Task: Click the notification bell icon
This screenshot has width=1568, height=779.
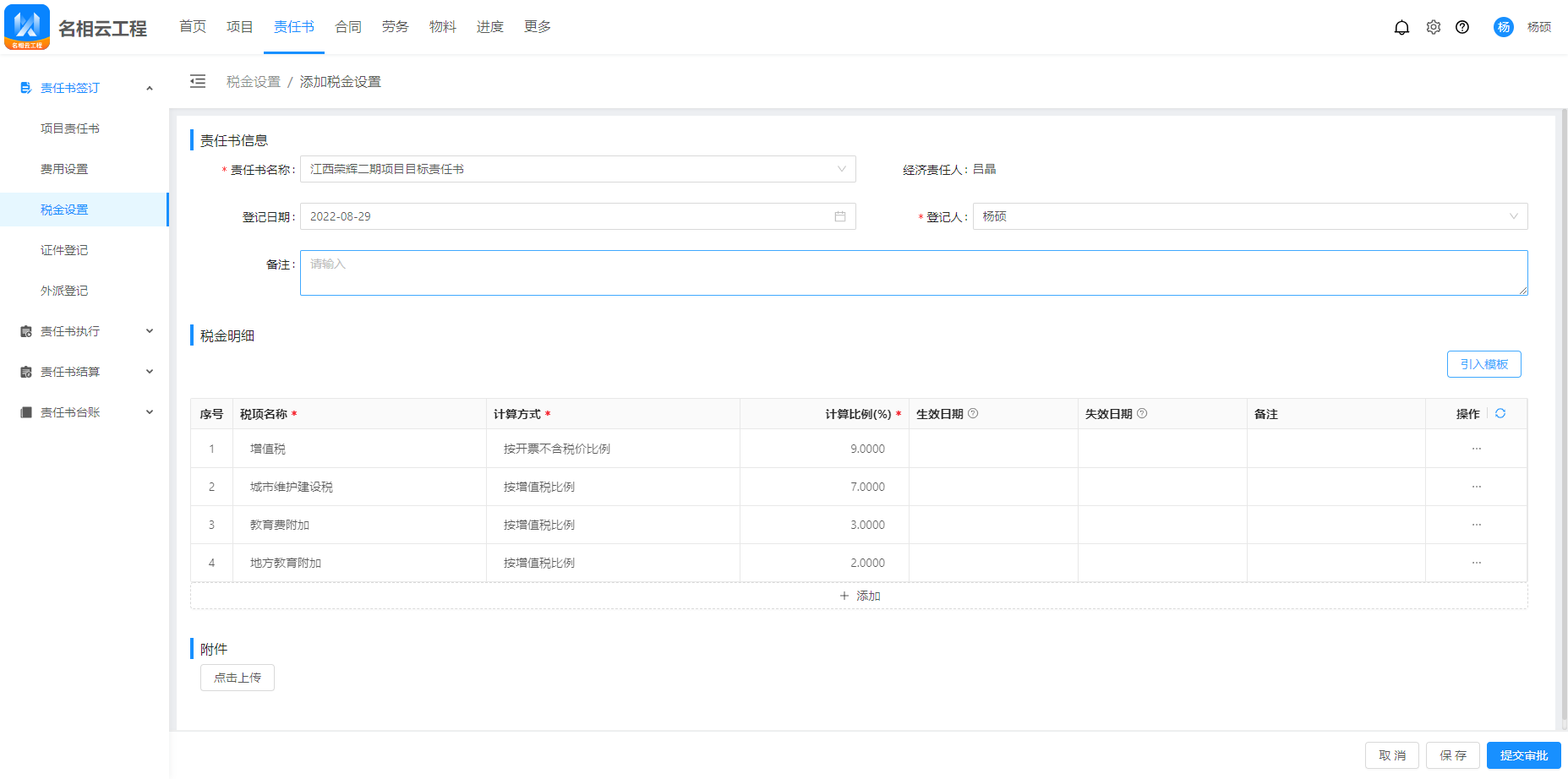Action: pos(1401,27)
